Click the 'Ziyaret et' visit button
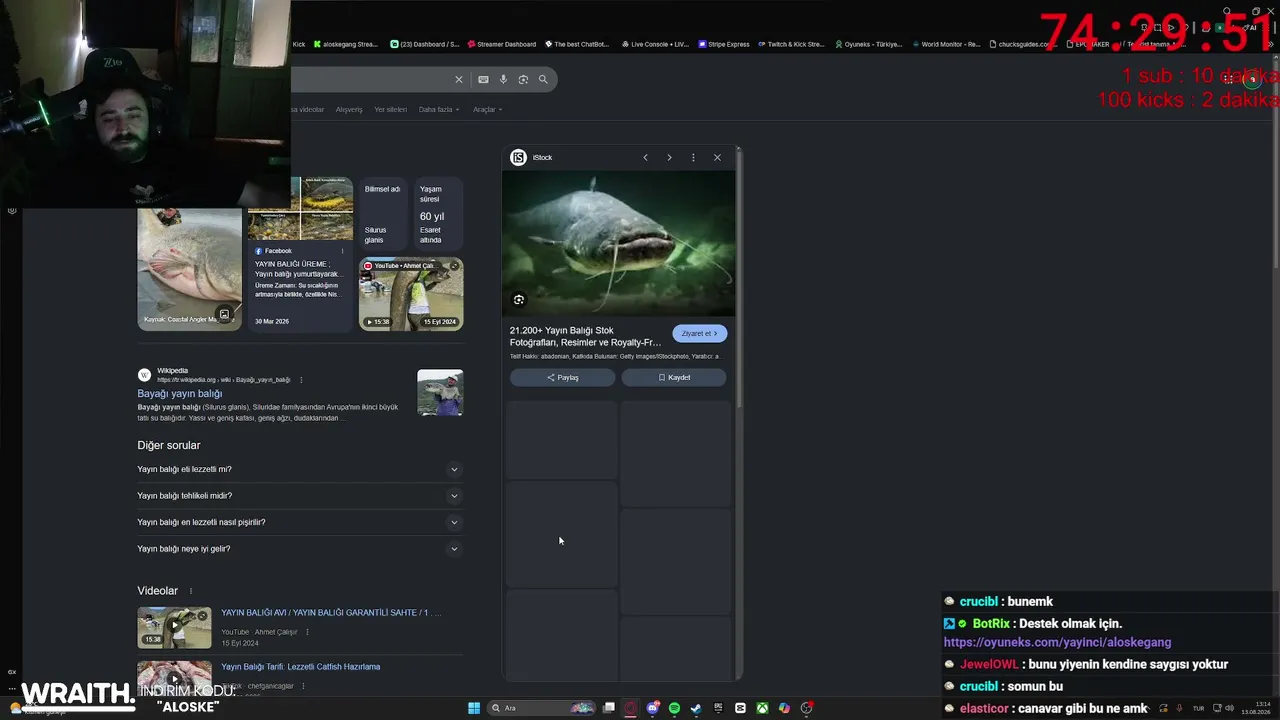 (700, 333)
